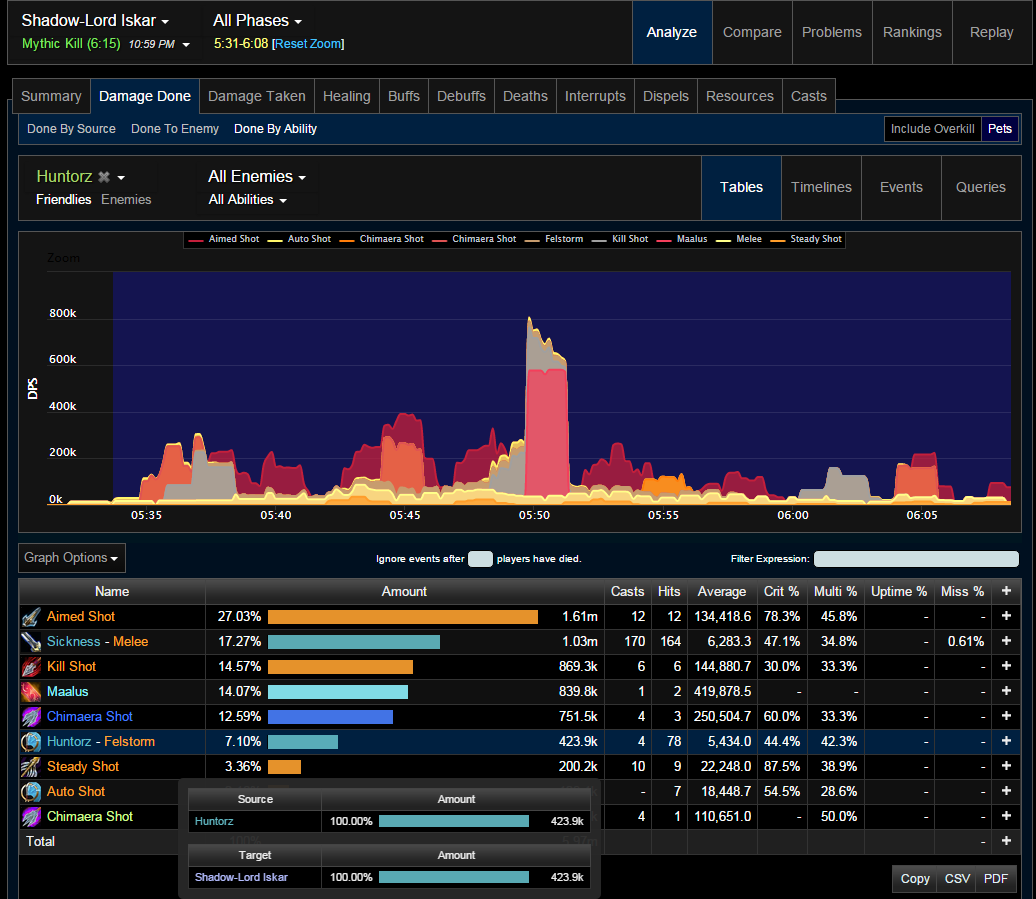This screenshot has width=1036, height=899.
Task: Toggle the Include Overkill option
Action: [932, 129]
